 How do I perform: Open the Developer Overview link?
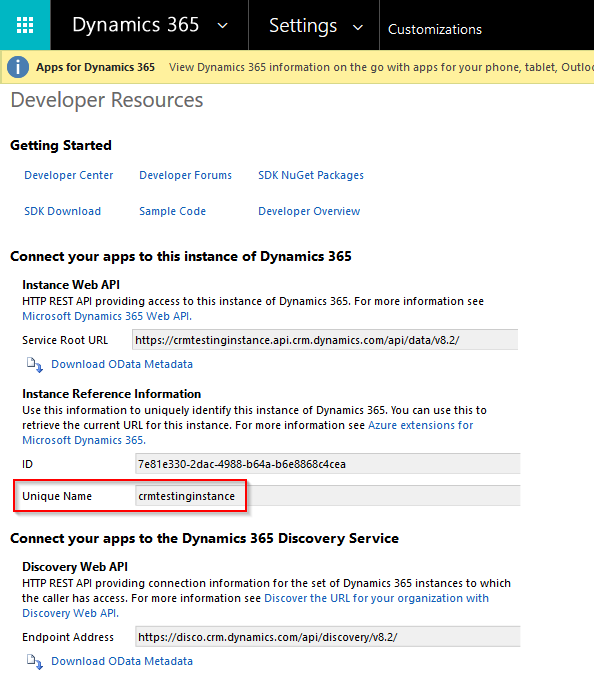click(x=309, y=211)
